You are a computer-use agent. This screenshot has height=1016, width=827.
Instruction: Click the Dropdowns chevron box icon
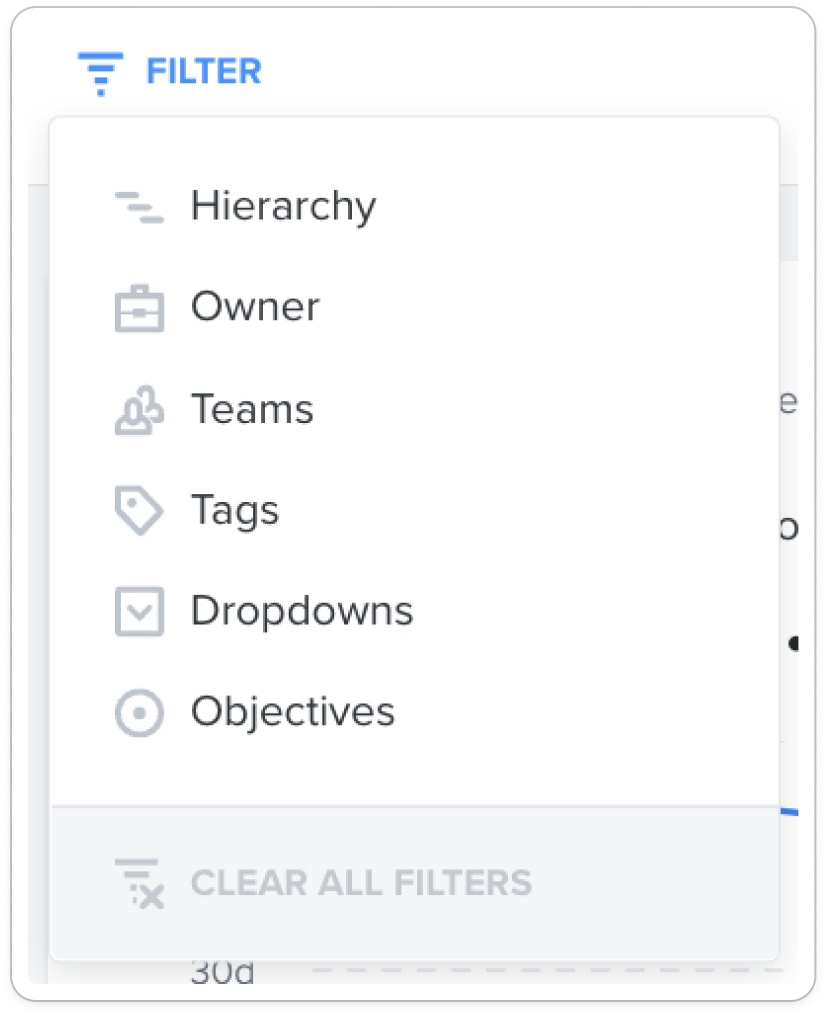pos(139,612)
